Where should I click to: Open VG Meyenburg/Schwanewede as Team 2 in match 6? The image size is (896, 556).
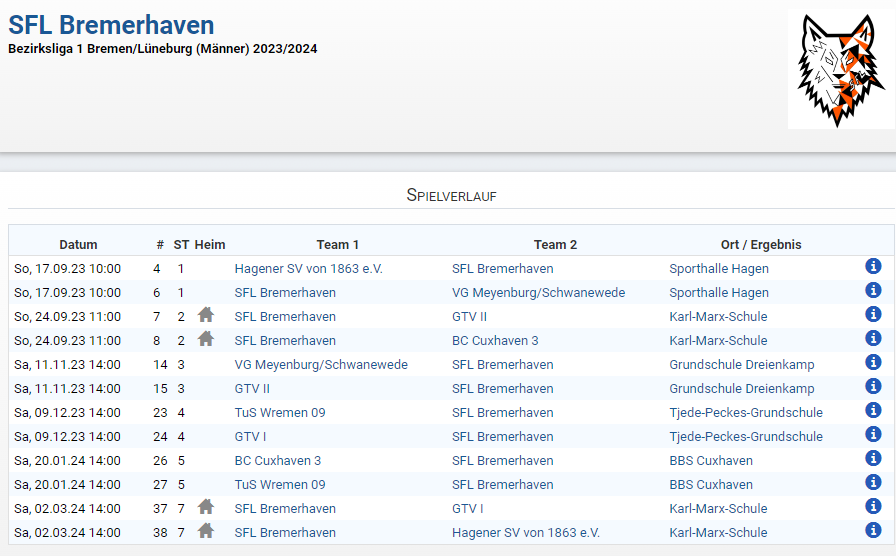pos(538,293)
